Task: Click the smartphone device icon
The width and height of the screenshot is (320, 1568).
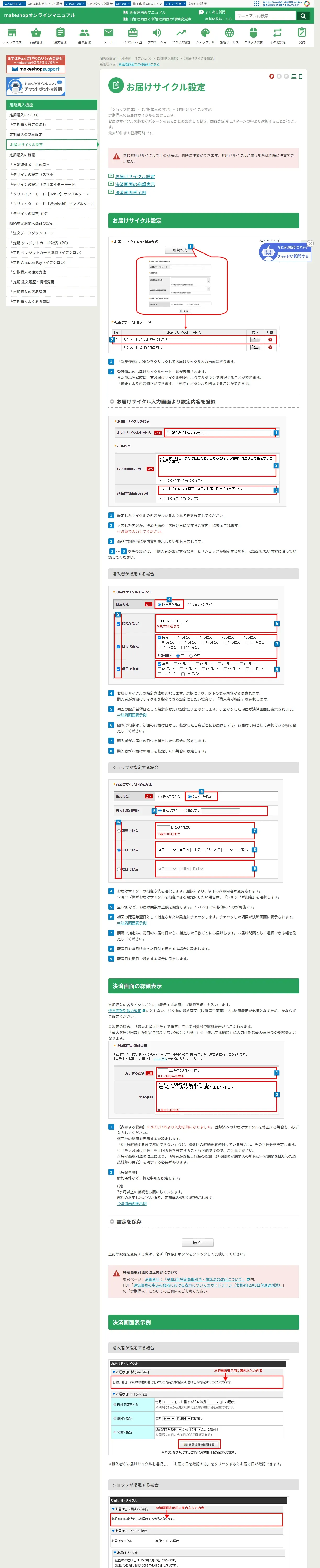Action: click(x=300, y=77)
